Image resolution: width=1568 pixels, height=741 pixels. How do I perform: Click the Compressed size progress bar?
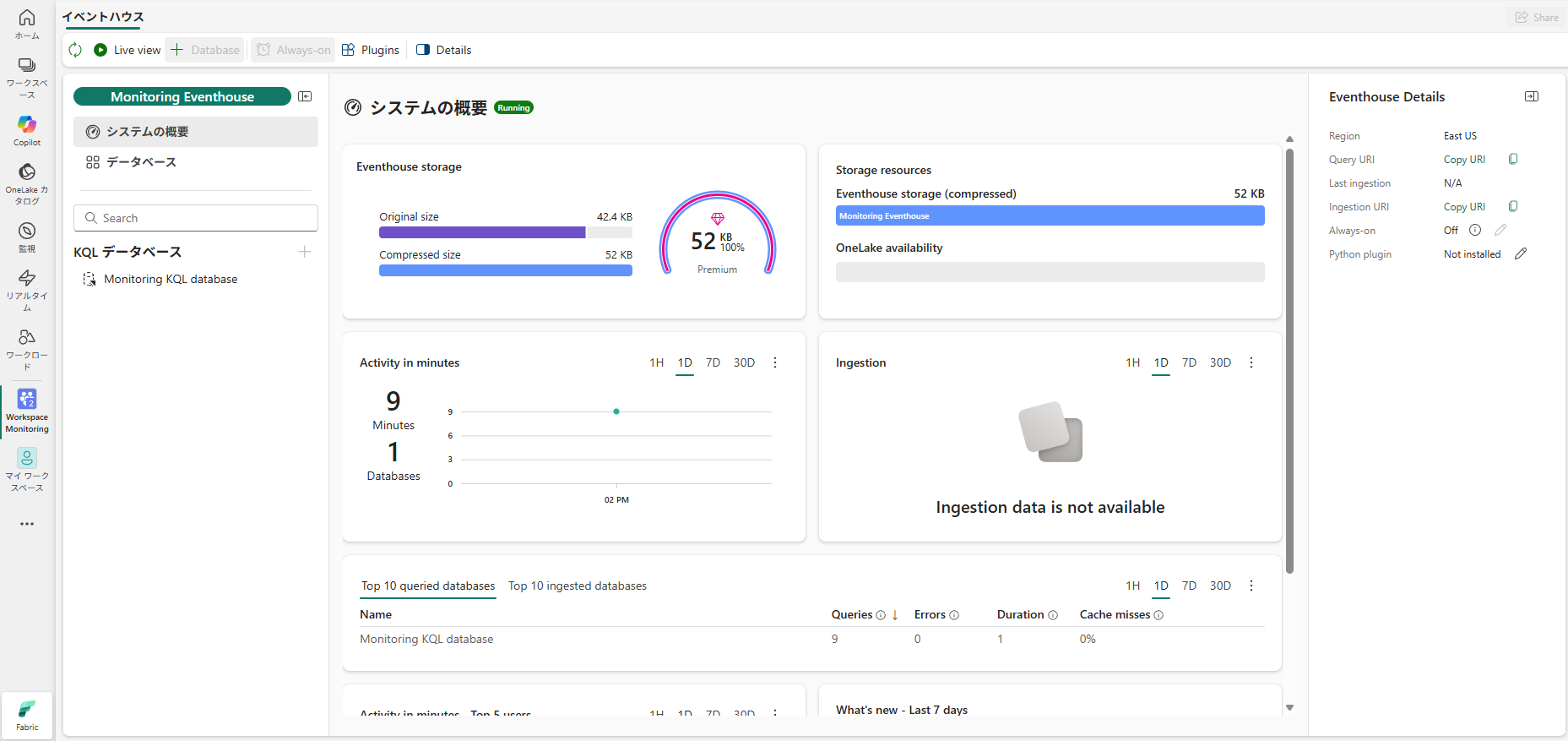click(x=506, y=270)
